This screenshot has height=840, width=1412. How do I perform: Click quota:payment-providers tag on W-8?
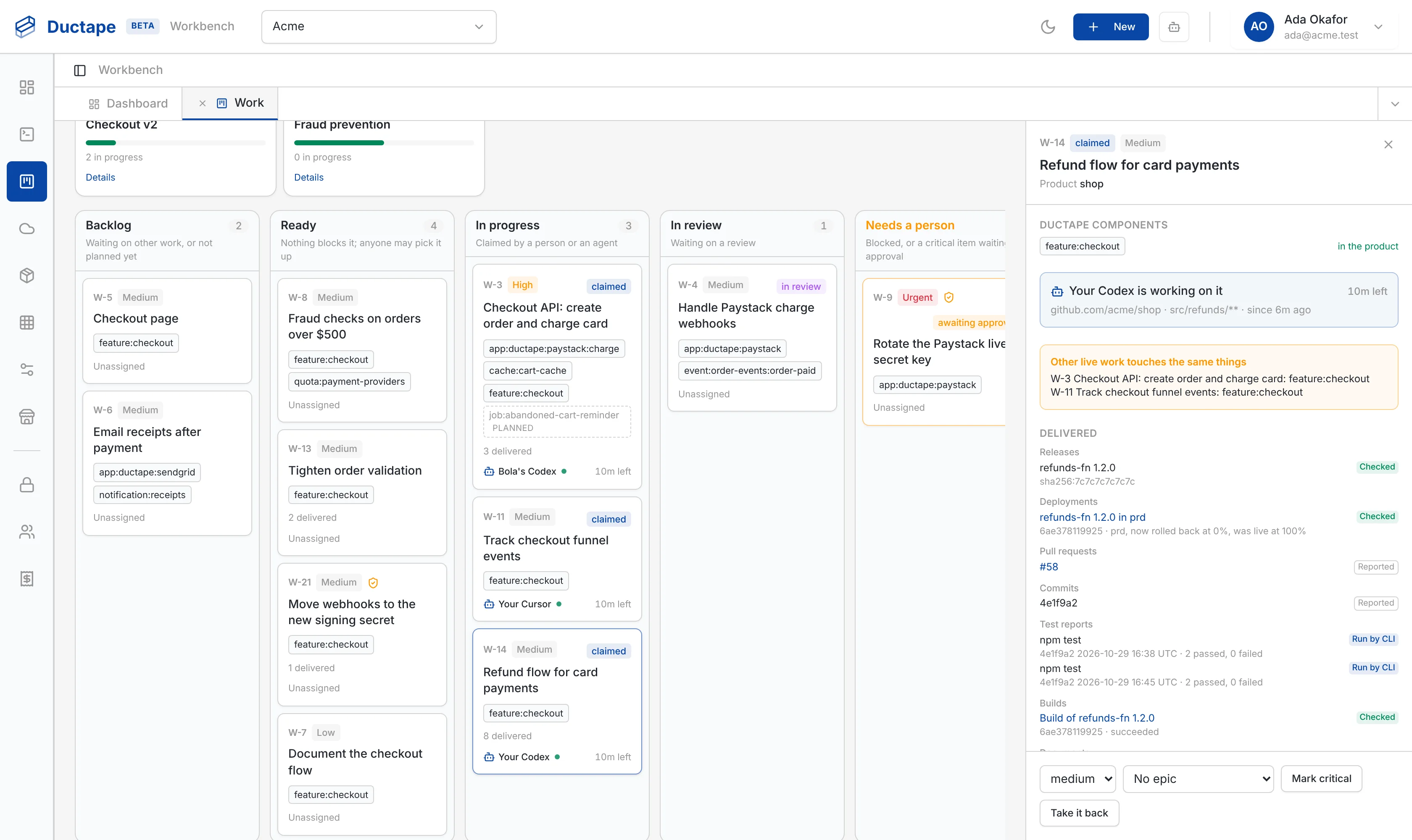point(350,381)
